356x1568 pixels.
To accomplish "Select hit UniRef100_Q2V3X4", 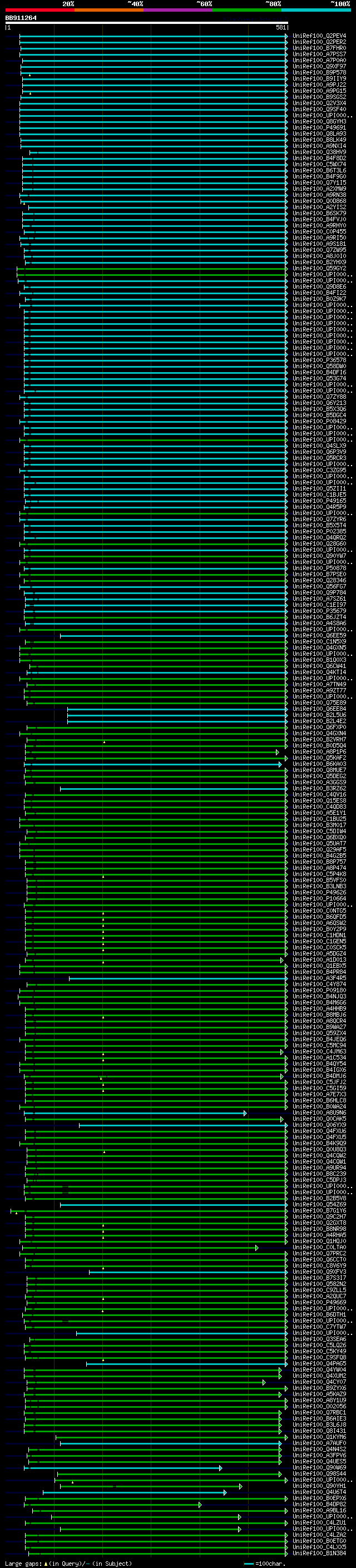I will coord(319,103).
